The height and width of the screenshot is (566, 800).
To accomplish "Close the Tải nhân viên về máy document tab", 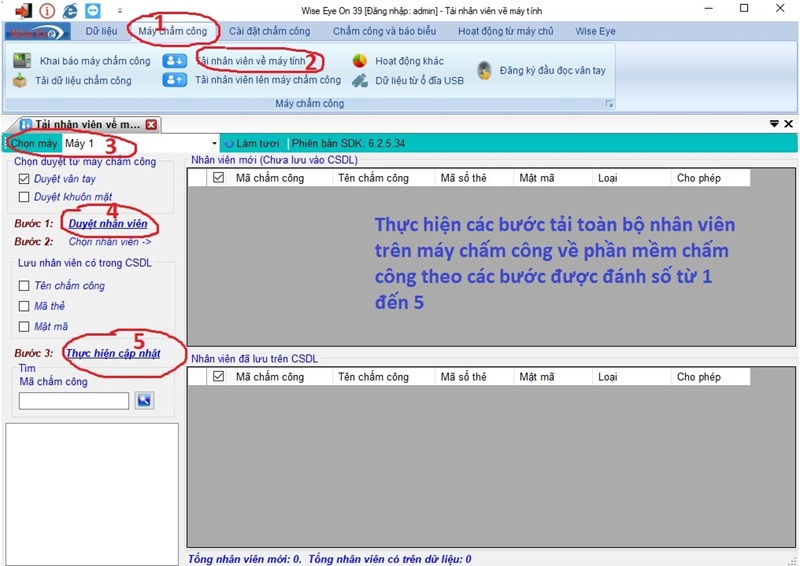I will (x=151, y=125).
